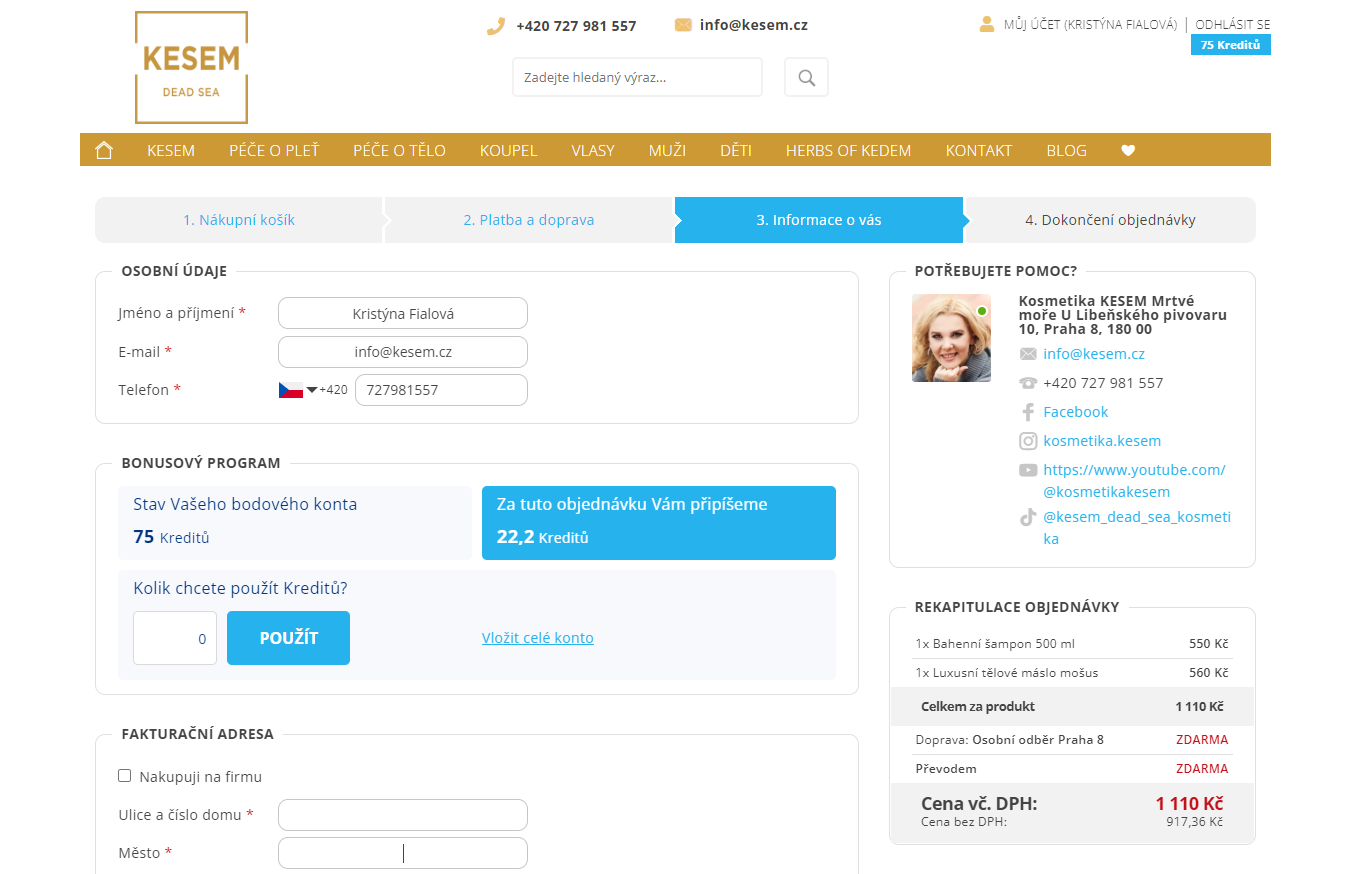Viewport: 1364px width, 874px height.
Task: Click the Osobní odběr Praha 8 delivery text
Action: (1038, 740)
